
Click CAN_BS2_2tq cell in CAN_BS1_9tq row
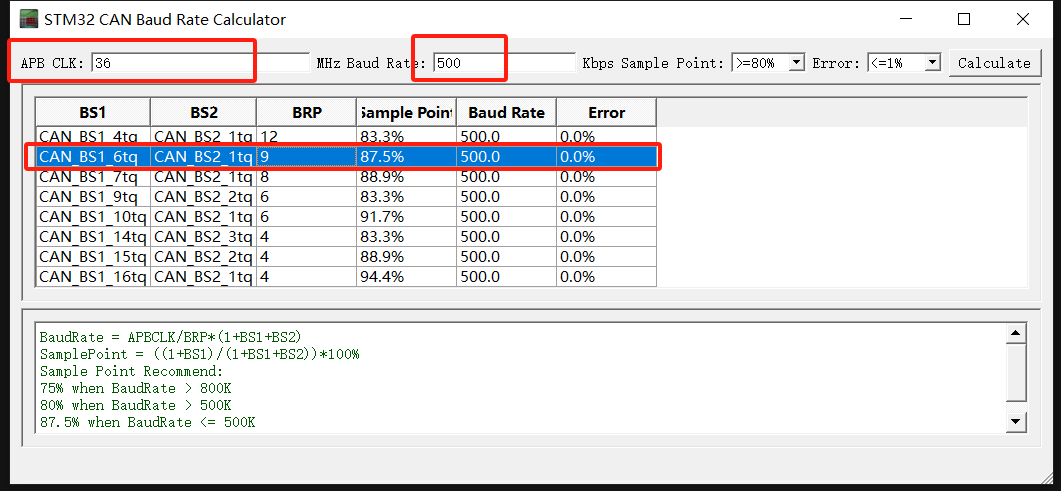coord(204,197)
